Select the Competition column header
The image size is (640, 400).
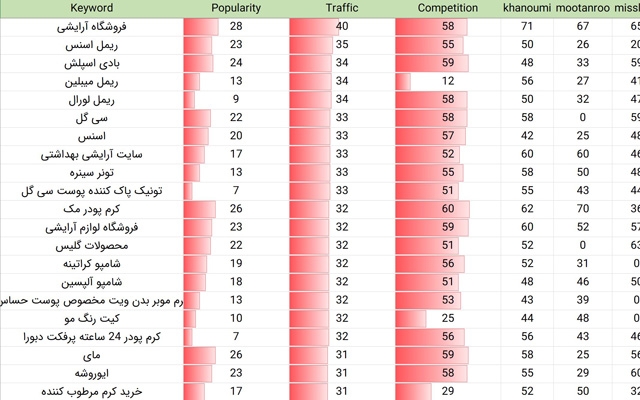click(x=447, y=8)
